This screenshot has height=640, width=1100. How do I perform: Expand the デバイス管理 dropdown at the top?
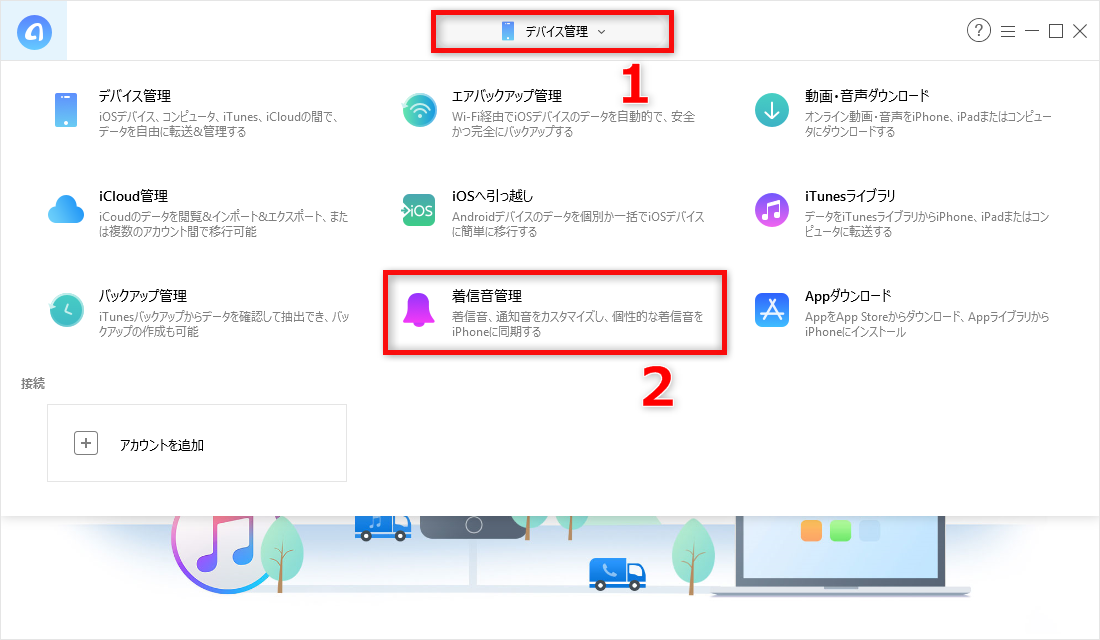[x=552, y=31]
